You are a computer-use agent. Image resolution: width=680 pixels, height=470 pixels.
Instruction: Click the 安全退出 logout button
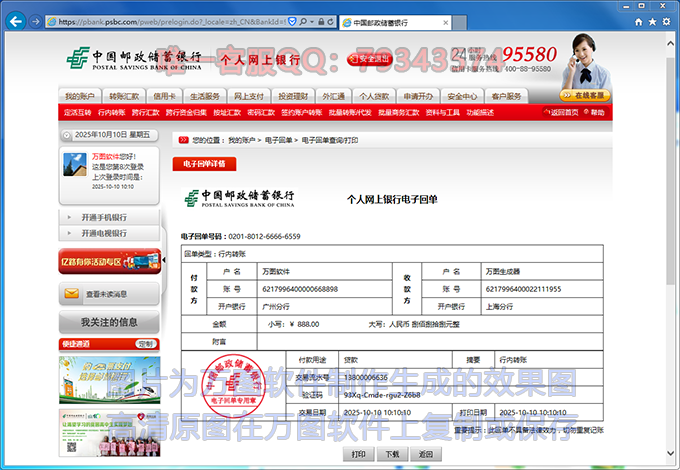click(370, 59)
